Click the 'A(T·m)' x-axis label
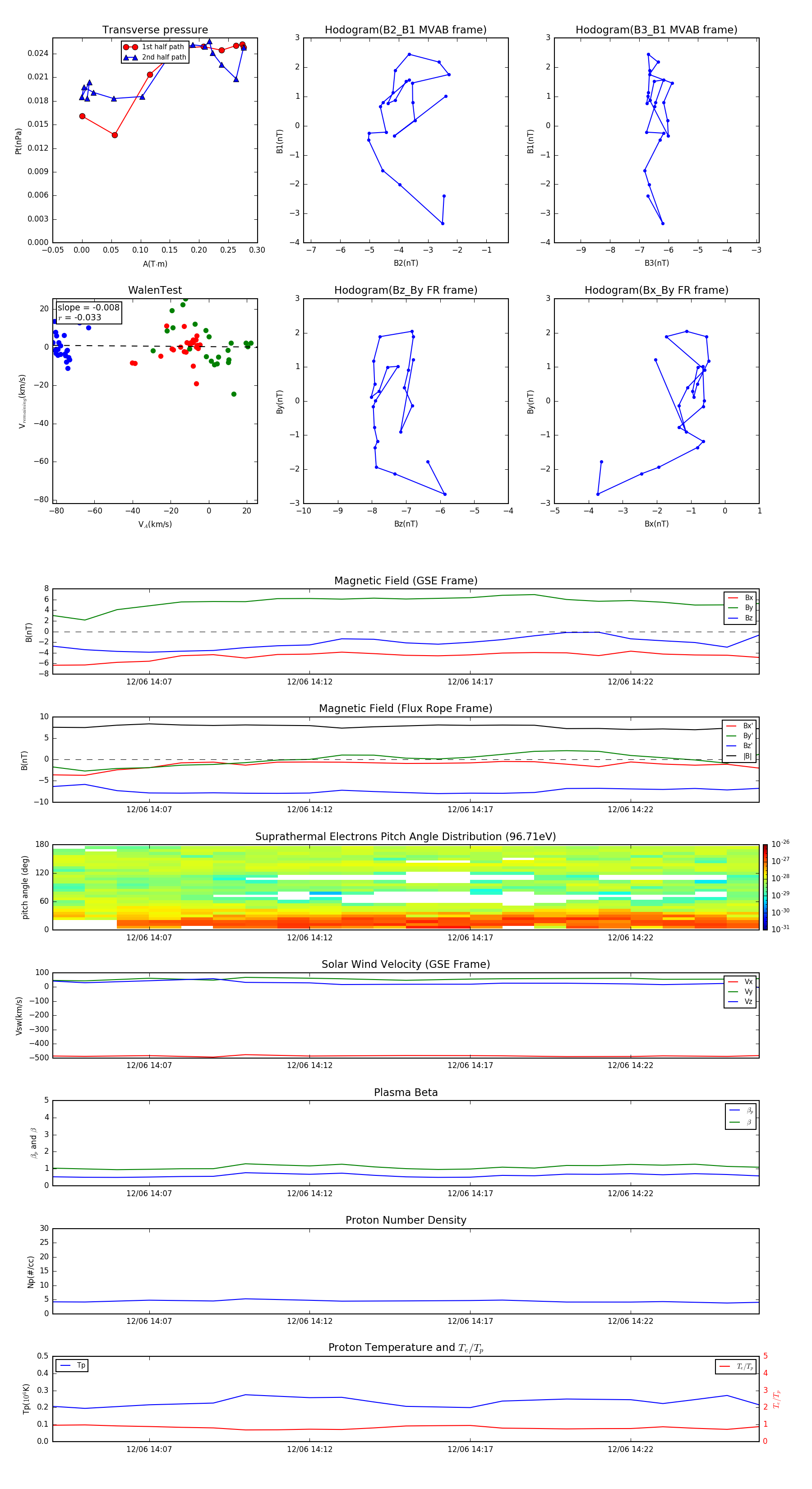The width and height of the screenshot is (812, 1489). [x=155, y=264]
